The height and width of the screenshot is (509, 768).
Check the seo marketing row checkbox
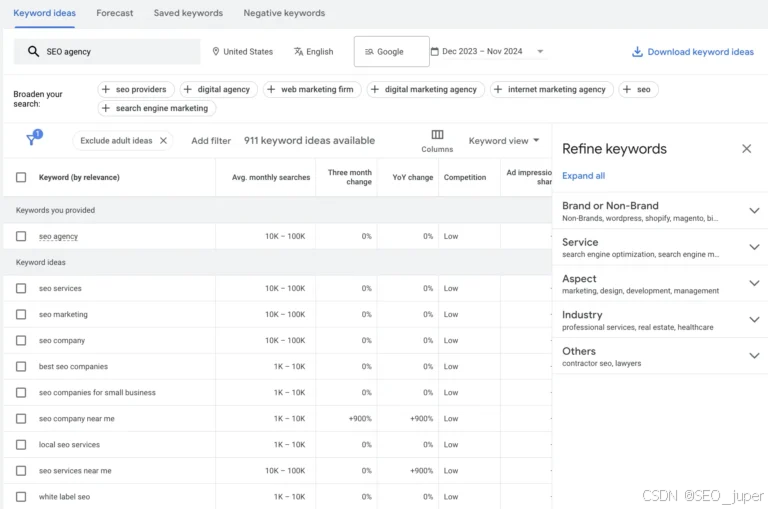pyautogui.click(x=21, y=314)
